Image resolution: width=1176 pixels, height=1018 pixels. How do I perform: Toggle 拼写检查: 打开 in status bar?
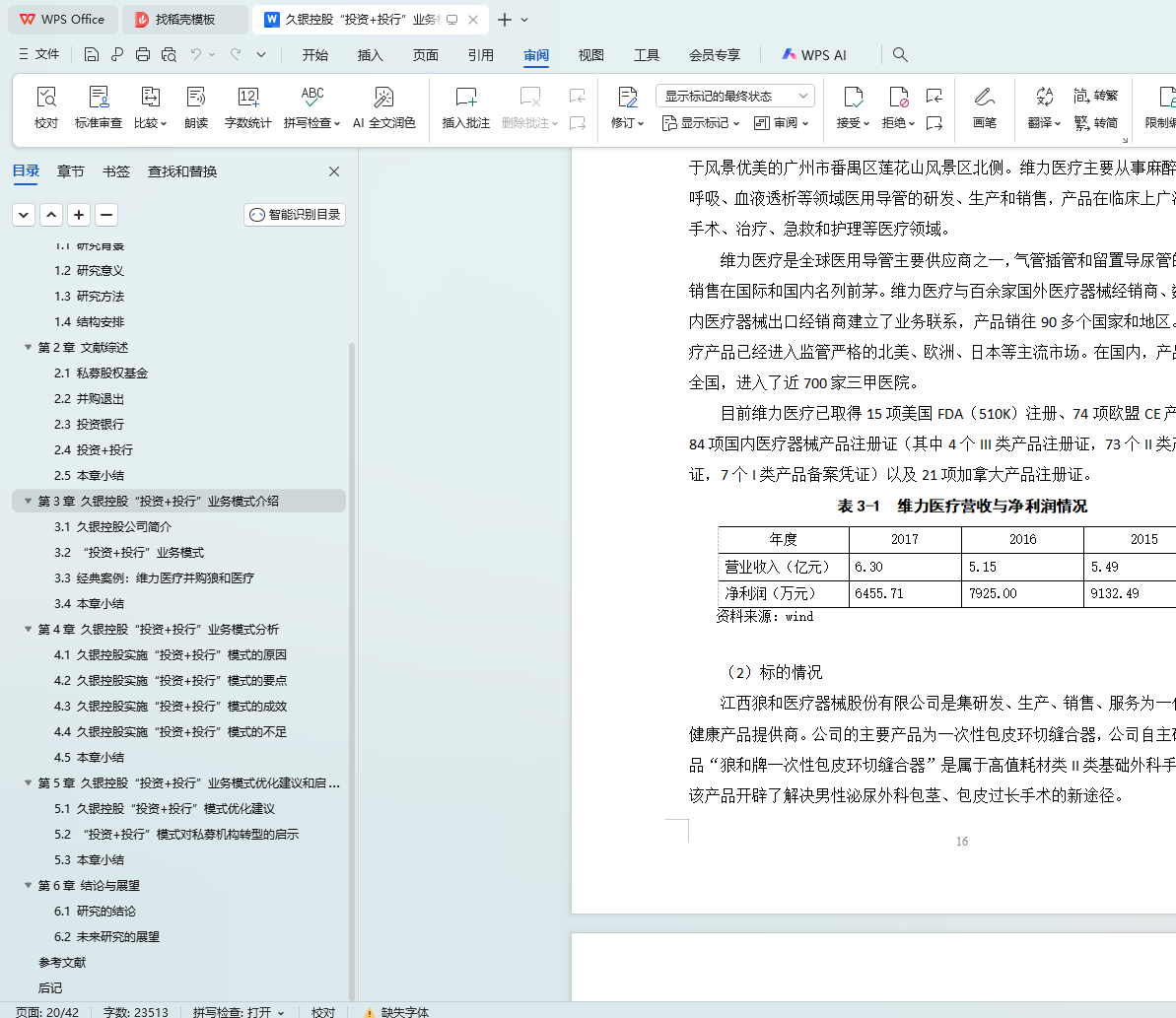[239, 1012]
